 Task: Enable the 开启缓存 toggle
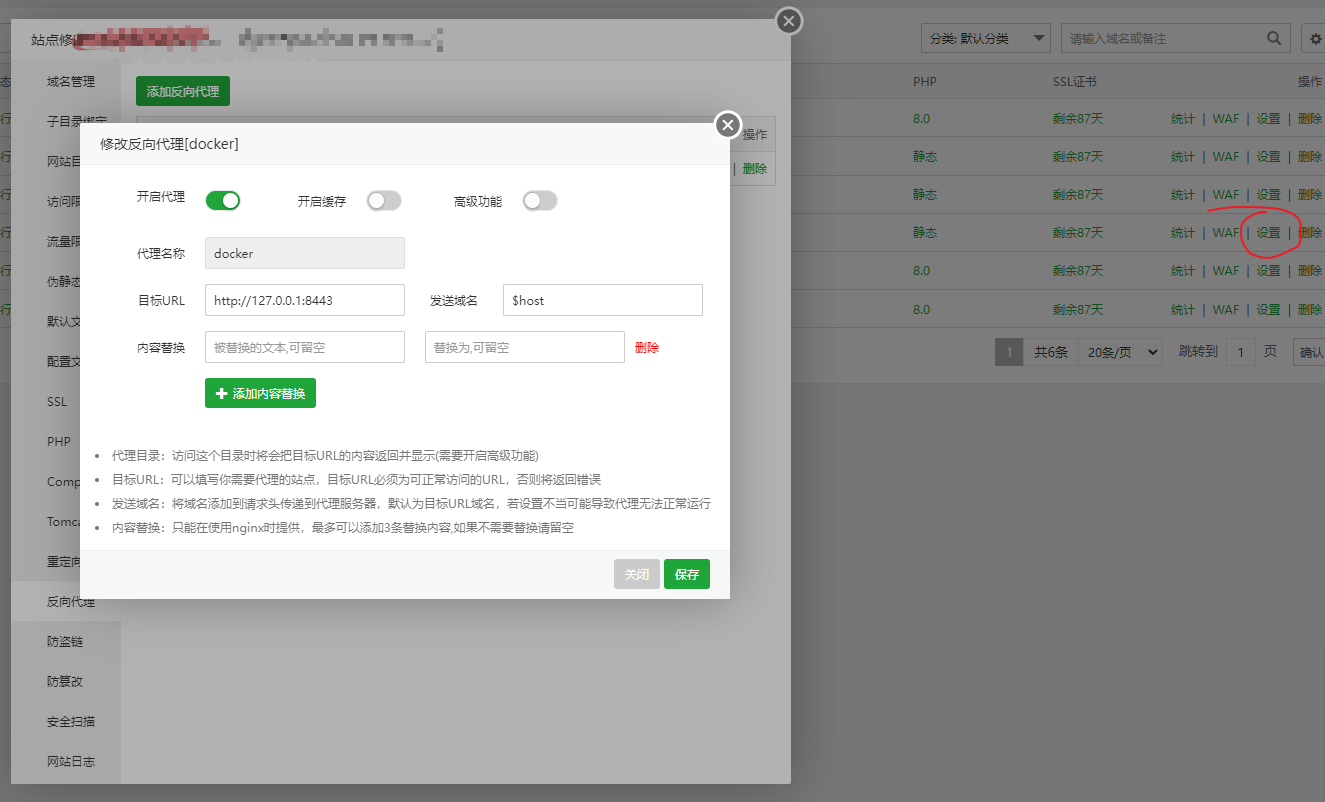[x=384, y=200]
